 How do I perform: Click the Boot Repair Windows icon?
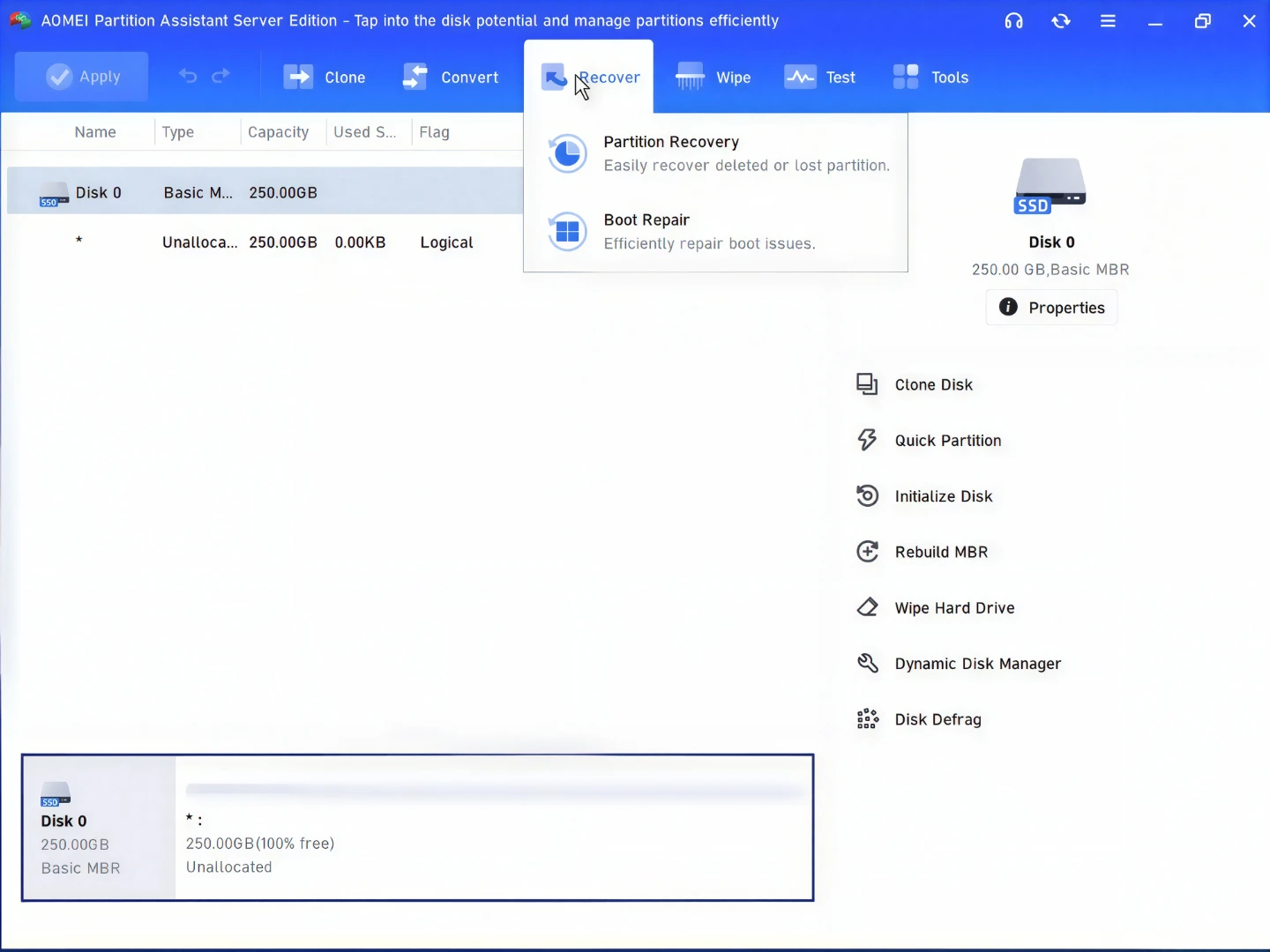coord(567,232)
